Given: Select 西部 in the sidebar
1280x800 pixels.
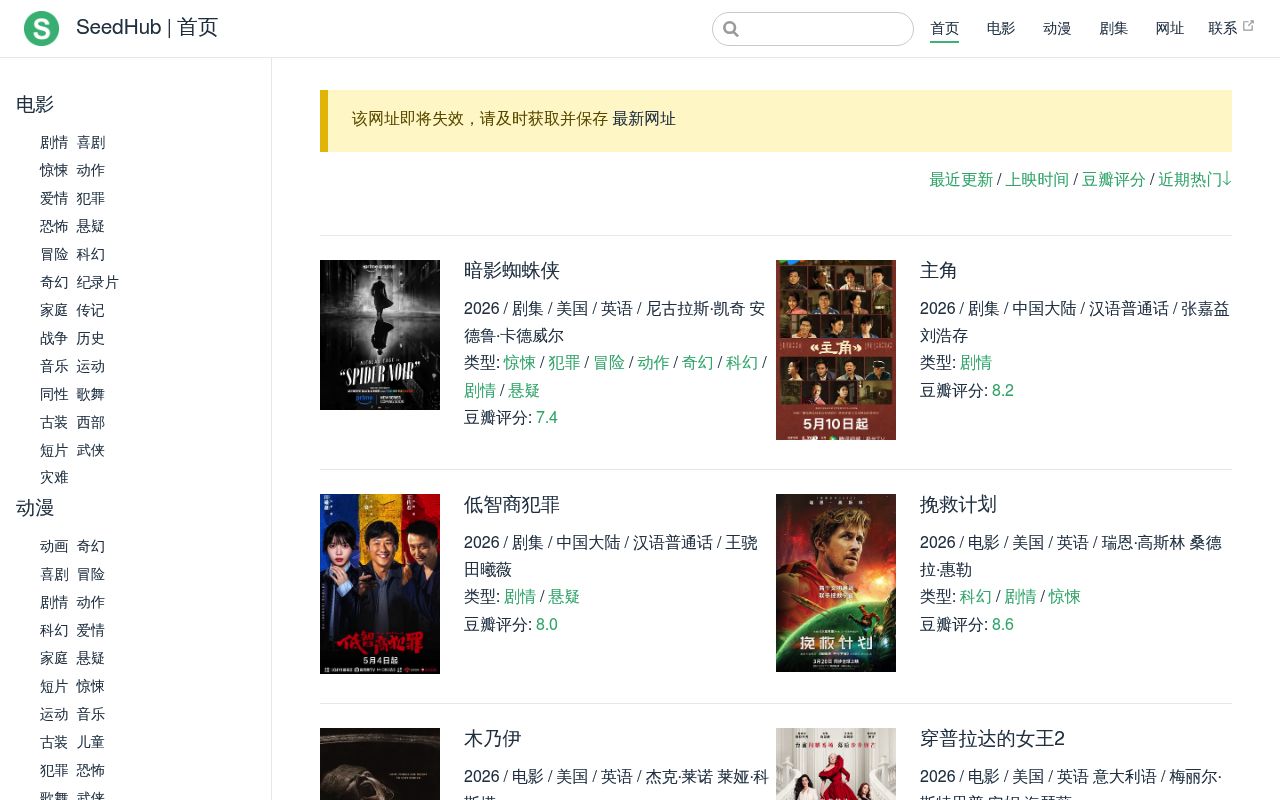Looking at the screenshot, I should 91,423.
